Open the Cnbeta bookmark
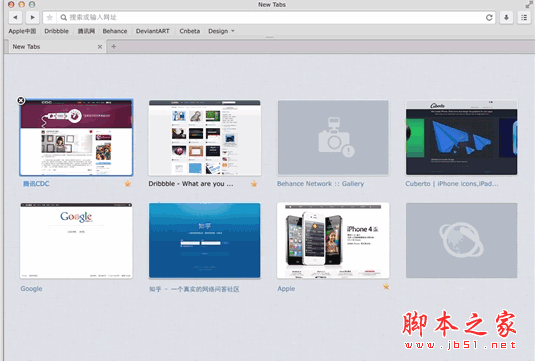 click(190, 31)
